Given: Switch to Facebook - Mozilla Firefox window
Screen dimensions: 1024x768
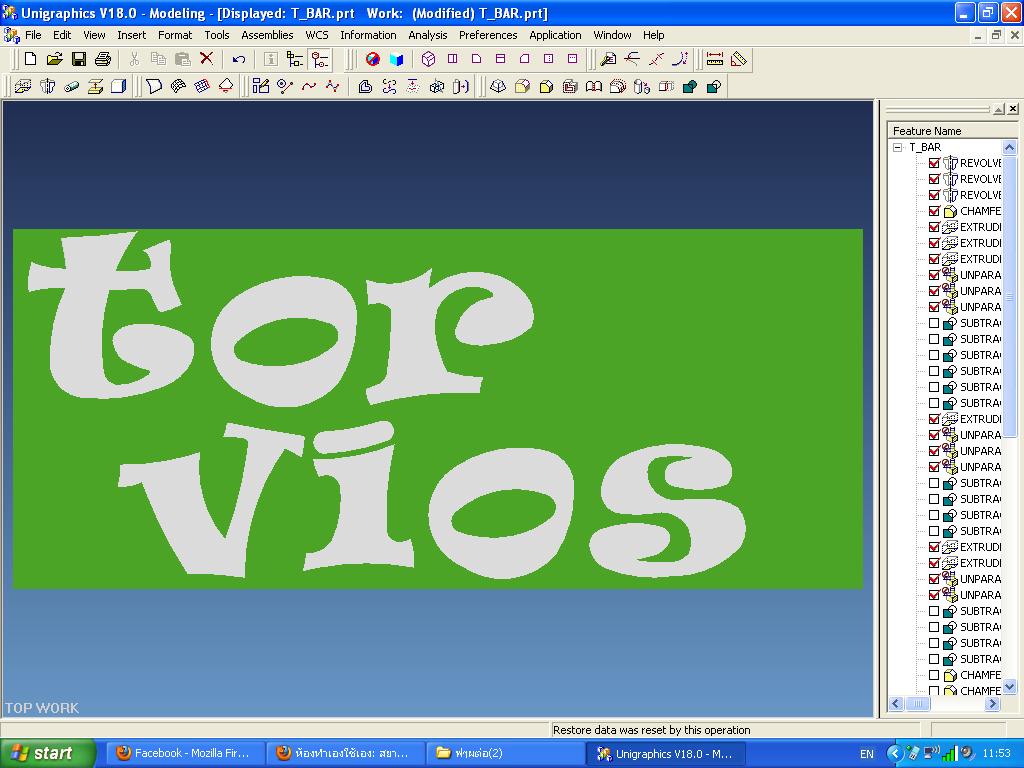Looking at the screenshot, I should 184,754.
